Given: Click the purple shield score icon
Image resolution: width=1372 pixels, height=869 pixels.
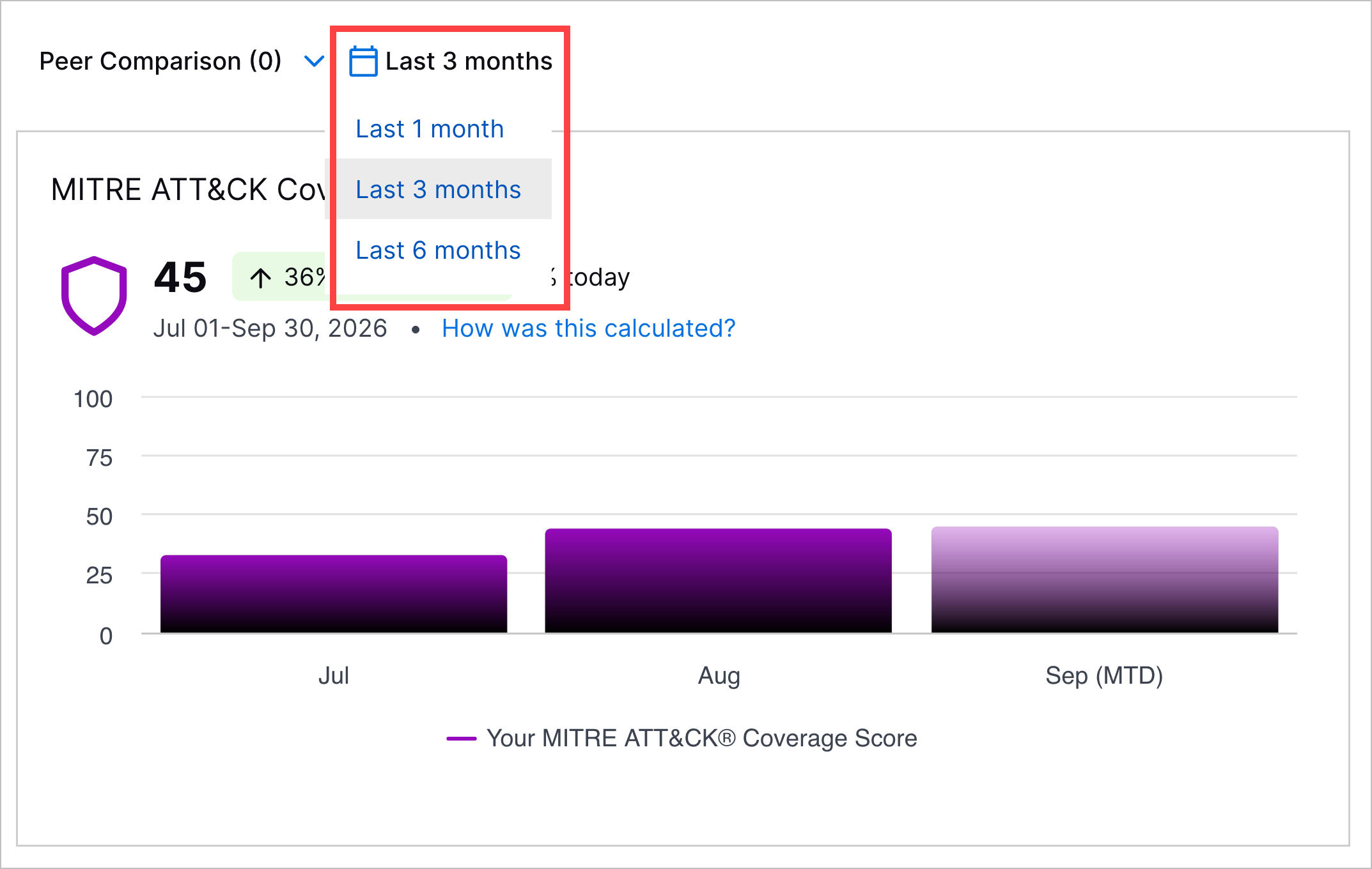Looking at the screenshot, I should pyautogui.click(x=94, y=296).
